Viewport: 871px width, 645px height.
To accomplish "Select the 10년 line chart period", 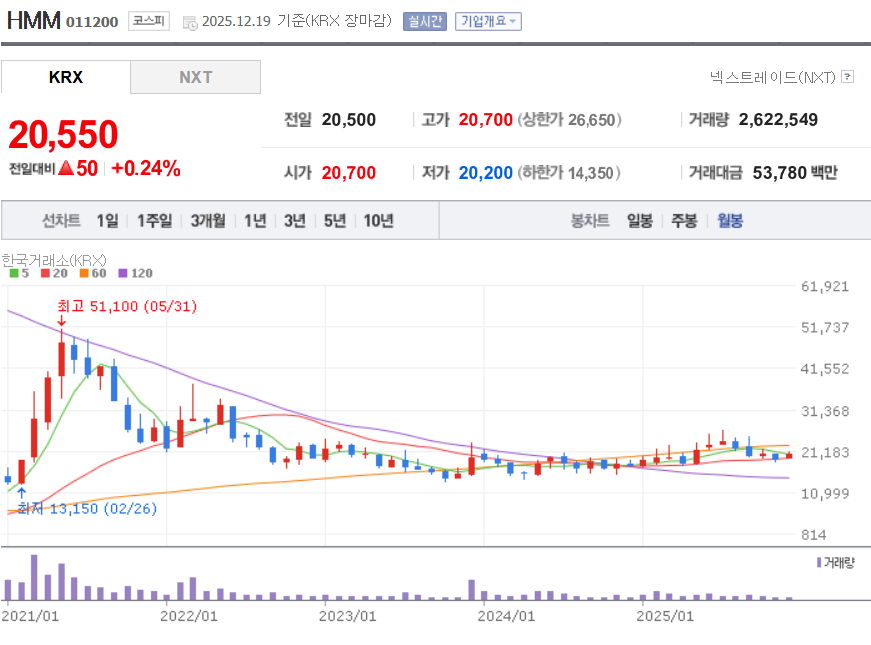I will (378, 221).
